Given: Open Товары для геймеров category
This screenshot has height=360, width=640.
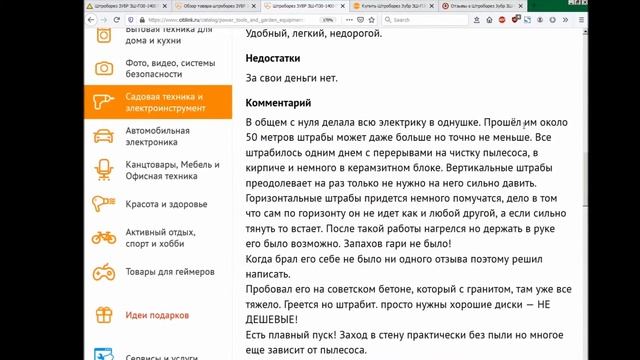Looking at the screenshot, I should (170, 272).
